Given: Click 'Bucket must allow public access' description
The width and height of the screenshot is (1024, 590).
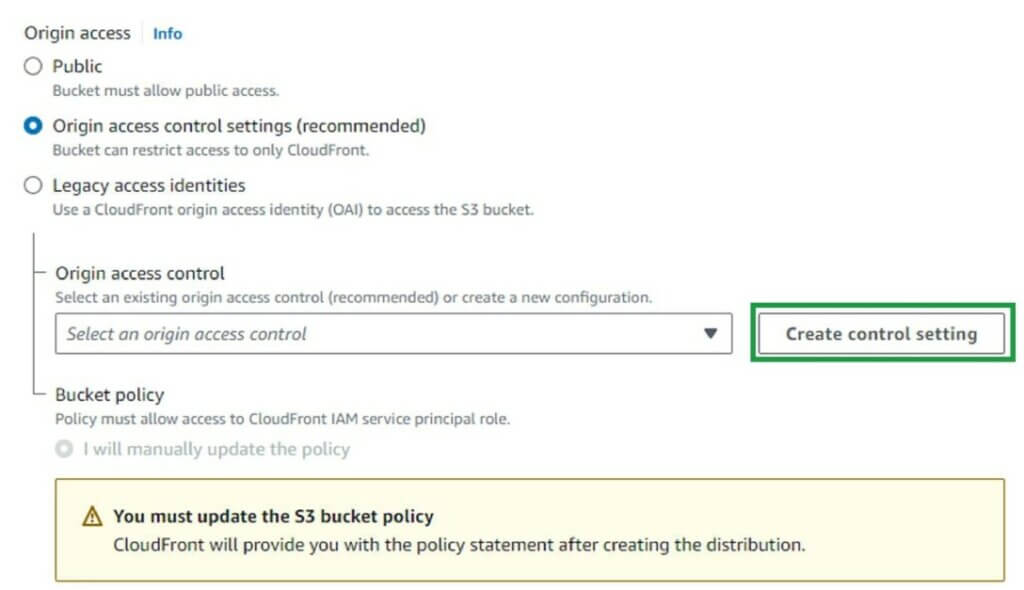Looking at the screenshot, I should click(x=165, y=90).
